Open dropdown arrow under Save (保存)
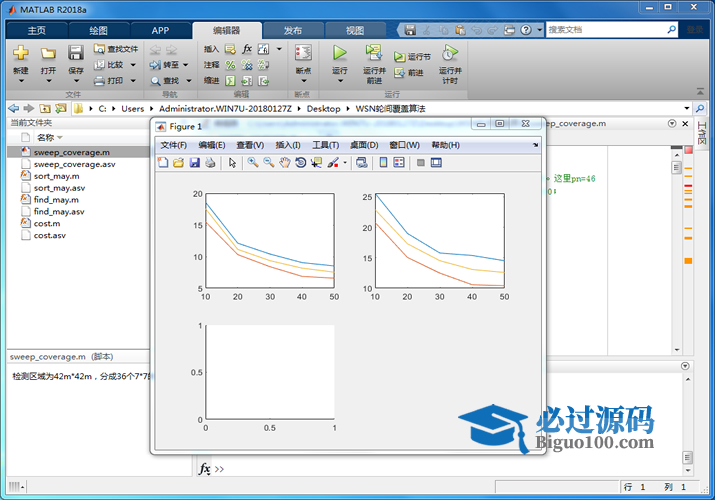Screen dimensions: 715x500 pyautogui.click(x=76, y=81)
